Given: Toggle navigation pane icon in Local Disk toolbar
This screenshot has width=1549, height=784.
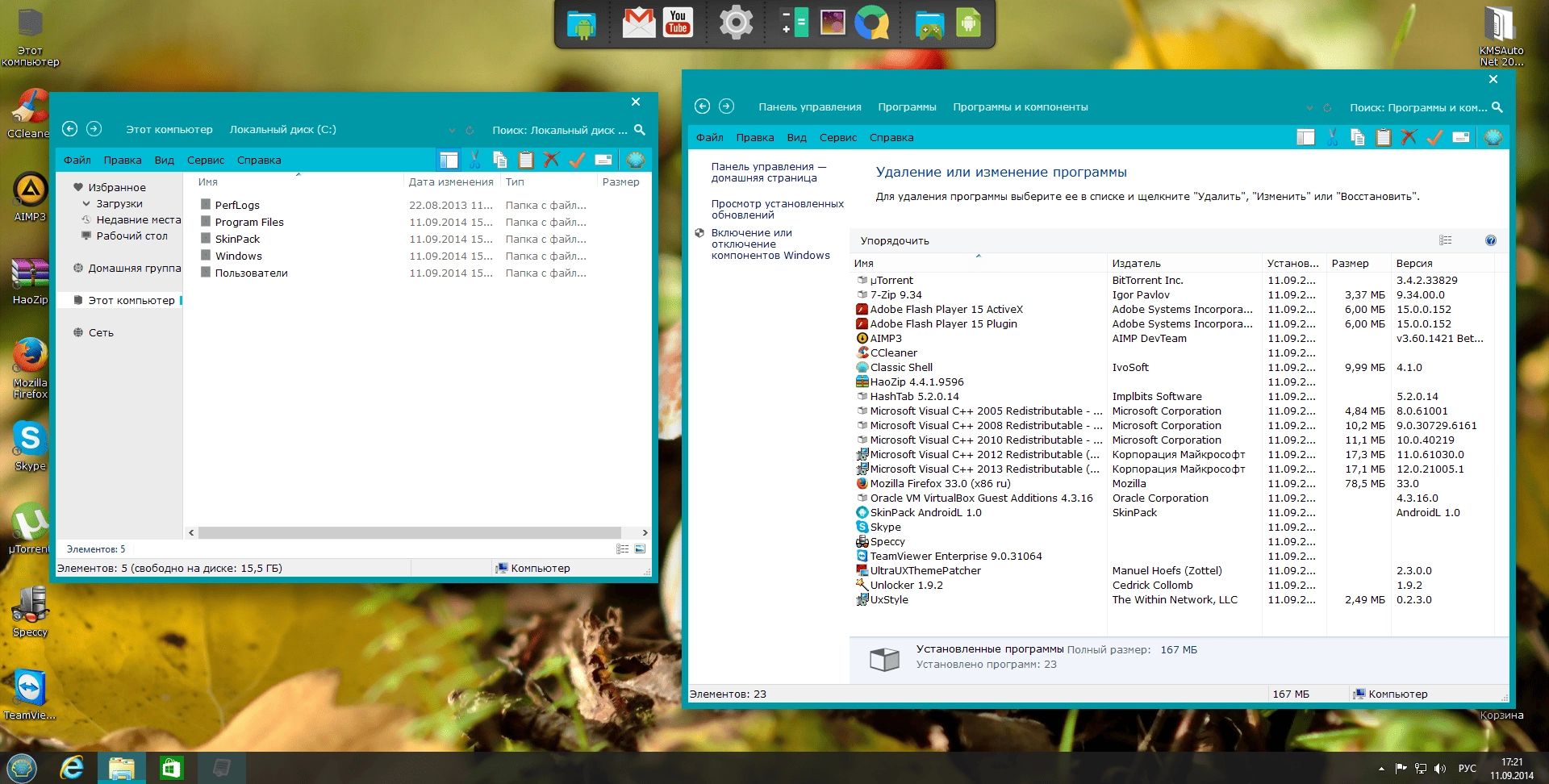Looking at the screenshot, I should (449, 160).
